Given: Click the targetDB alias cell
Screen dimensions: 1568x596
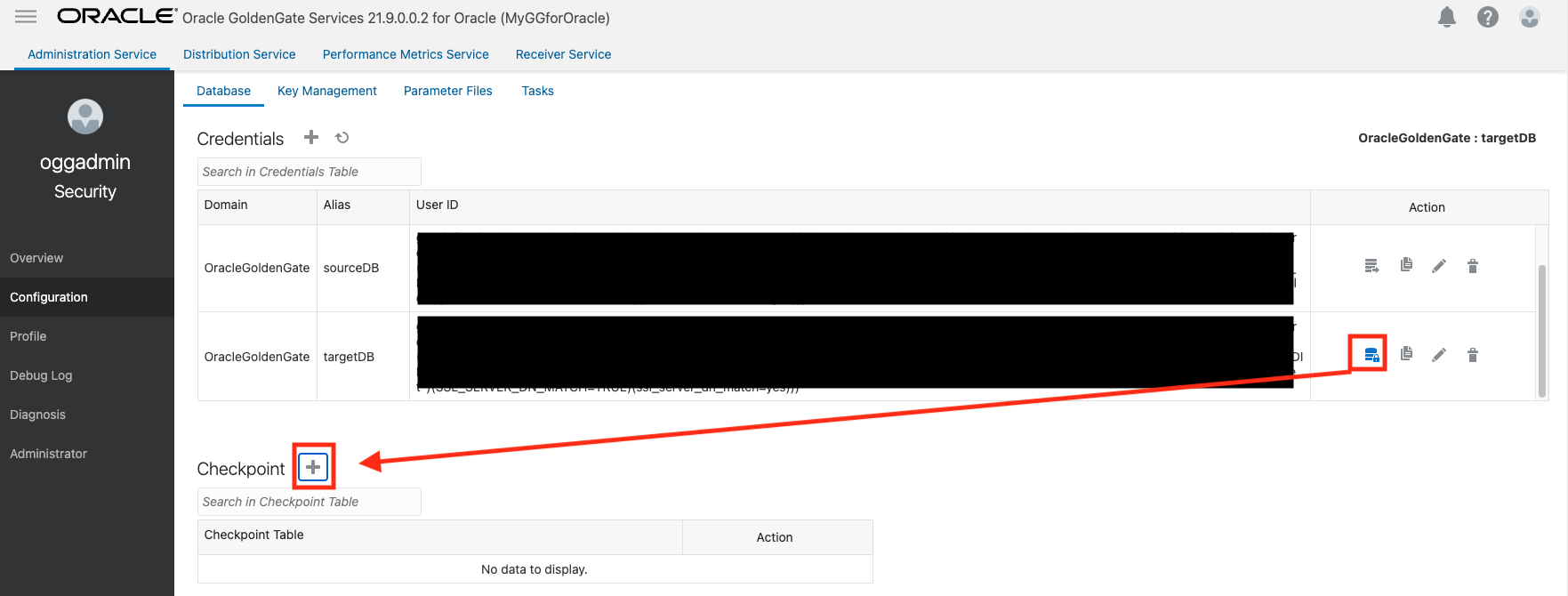Looking at the screenshot, I should (x=363, y=357).
